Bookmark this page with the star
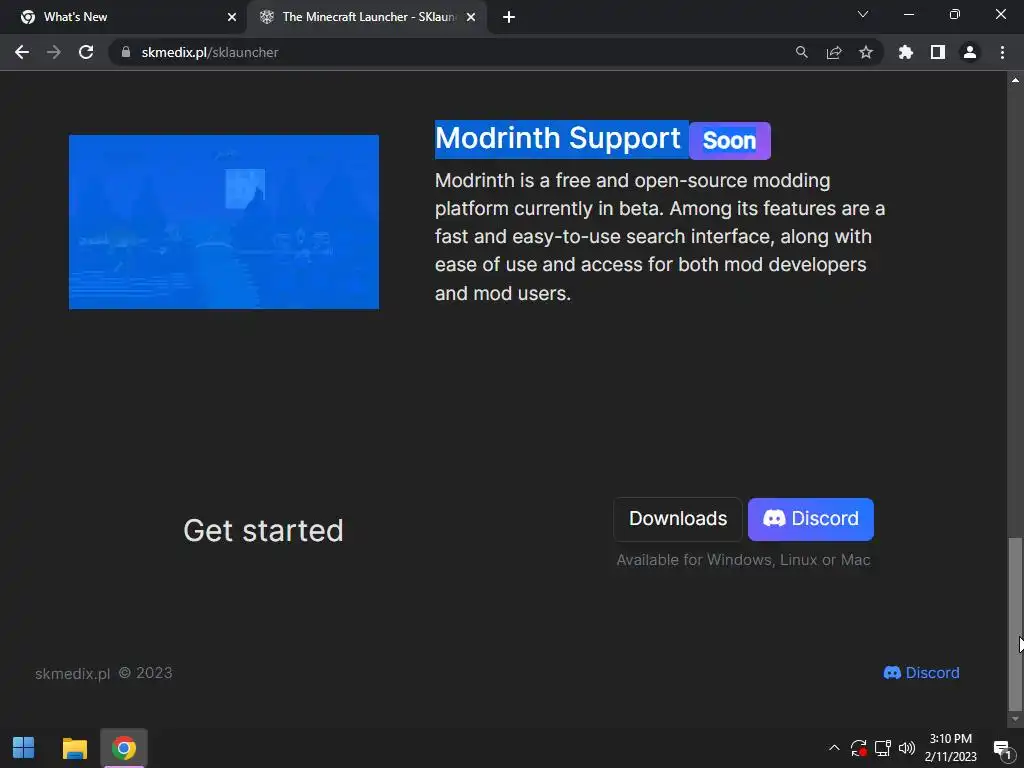This screenshot has width=1024, height=768. pyautogui.click(x=866, y=52)
